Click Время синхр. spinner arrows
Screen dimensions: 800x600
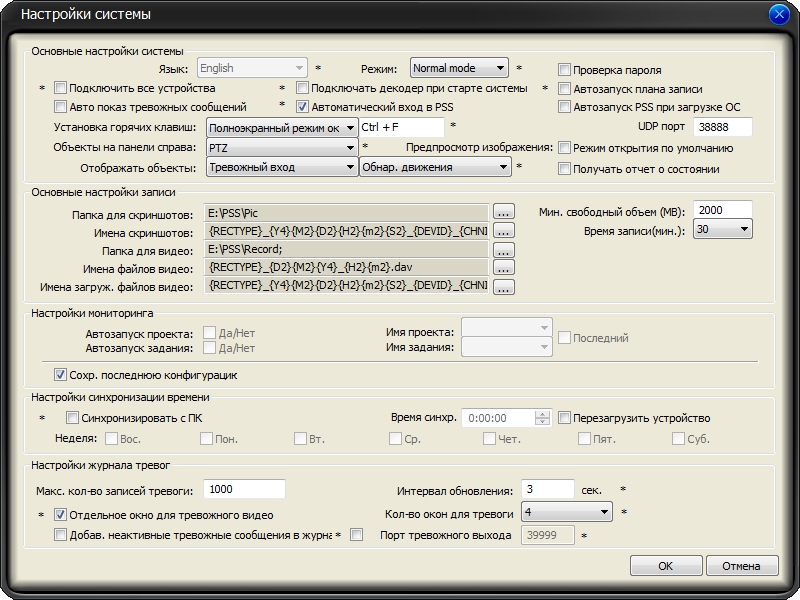(x=543, y=418)
